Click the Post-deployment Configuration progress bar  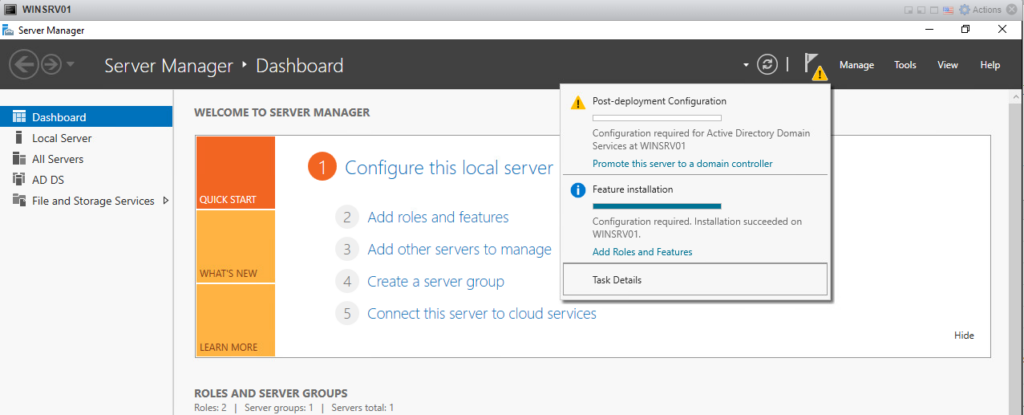[656, 118]
